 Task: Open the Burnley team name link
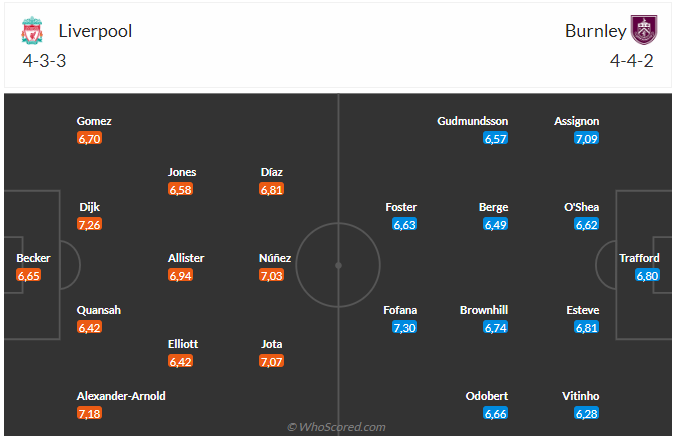[596, 31]
